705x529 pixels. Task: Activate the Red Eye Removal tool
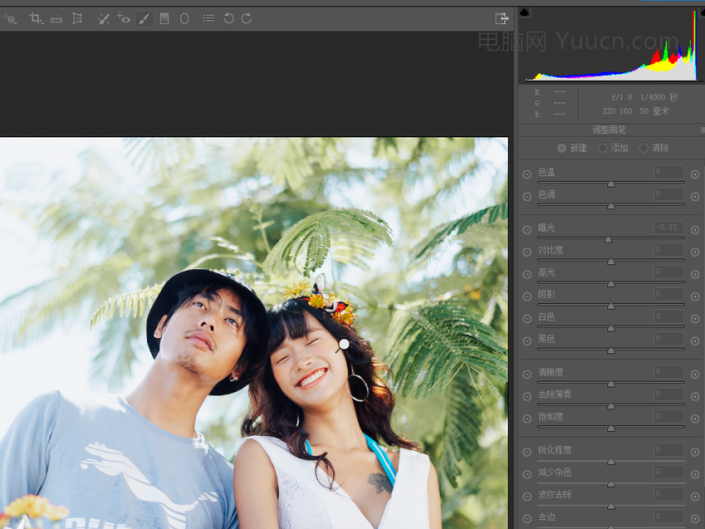pos(124,18)
